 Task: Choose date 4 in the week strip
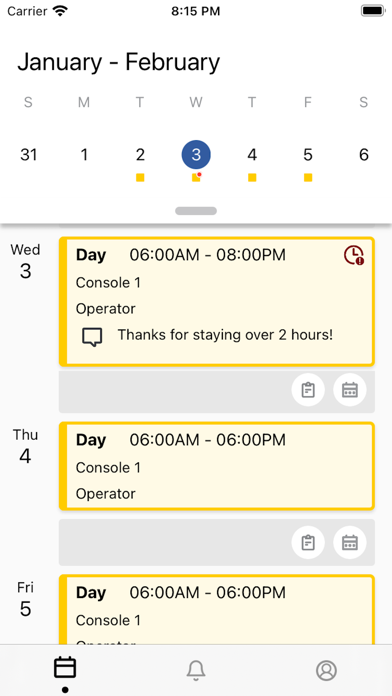pyautogui.click(x=252, y=155)
